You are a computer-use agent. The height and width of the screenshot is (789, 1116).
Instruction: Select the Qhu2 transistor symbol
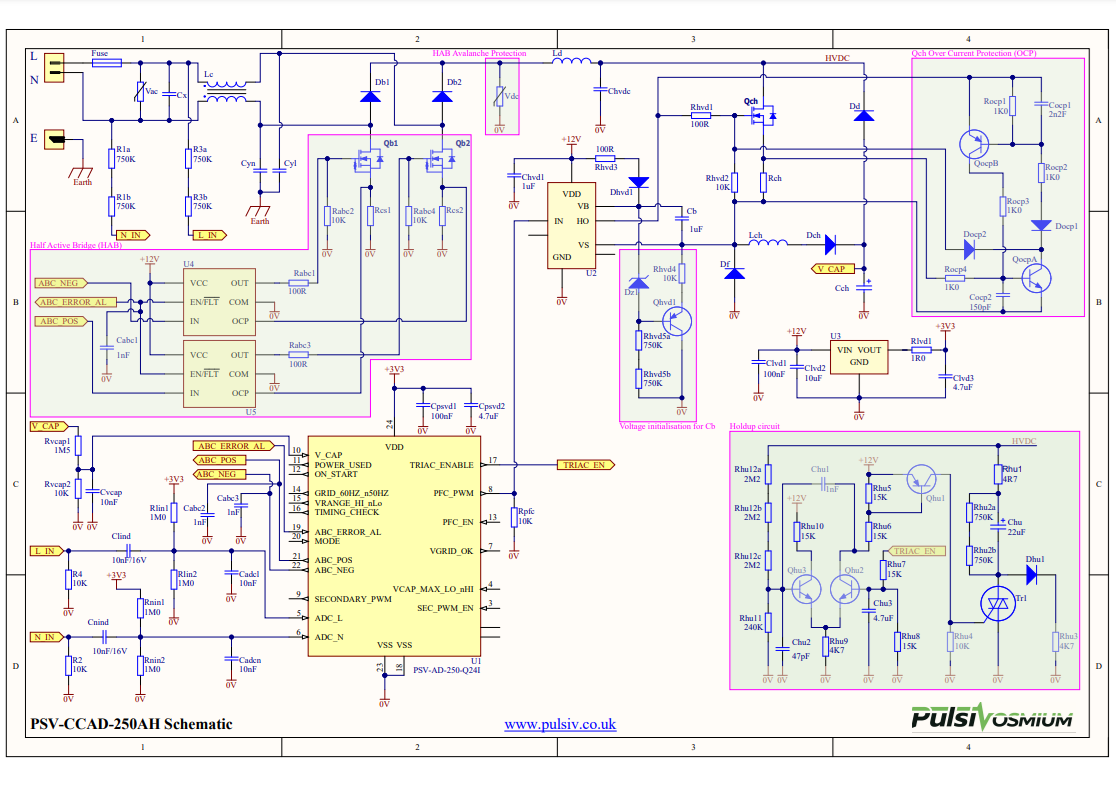click(846, 589)
